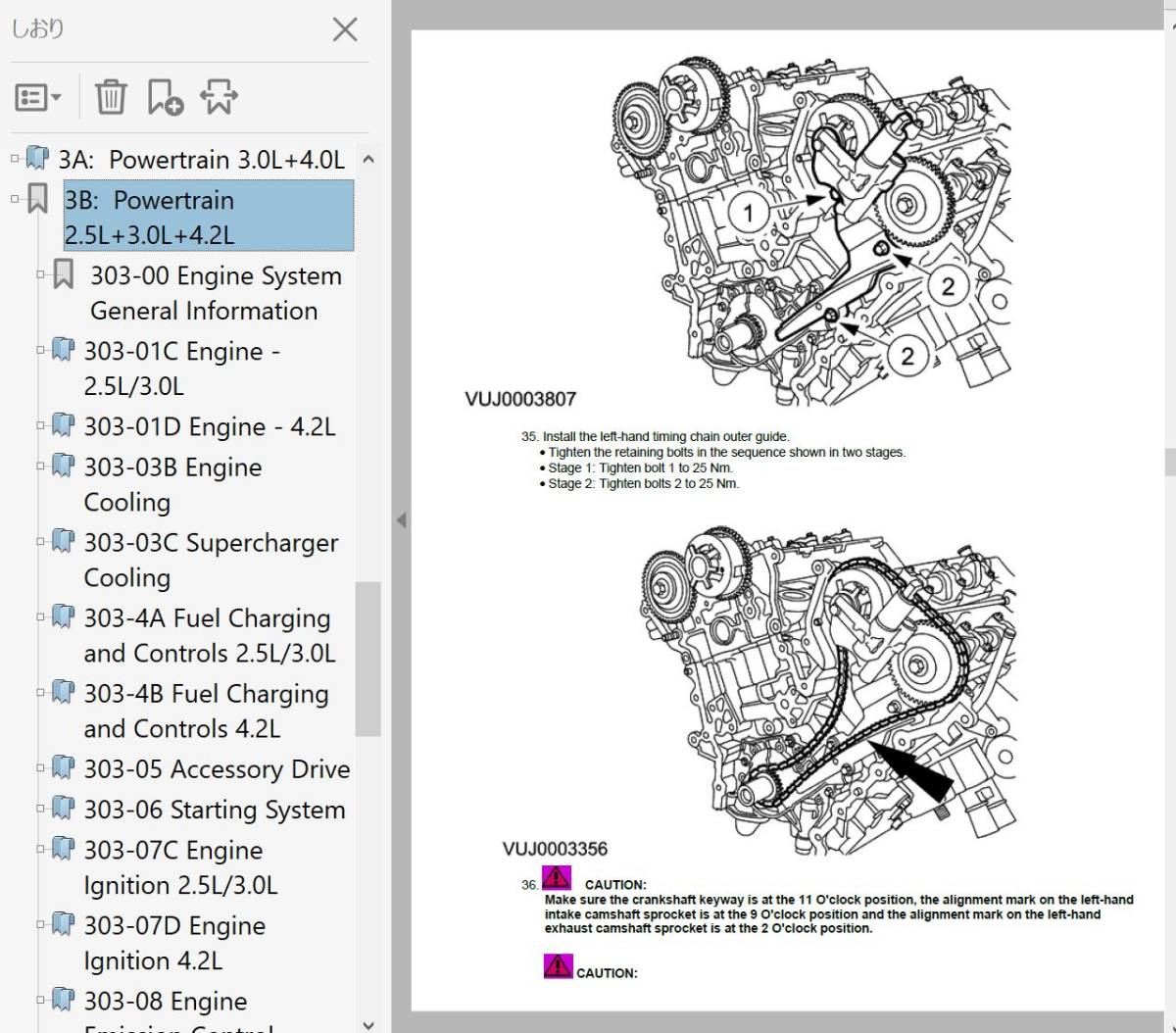This screenshot has width=1176, height=1033.
Task: Expand the 303-07D Engine Ignition 4.2L node
Action: pyautogui.click(x=41, y=924)
